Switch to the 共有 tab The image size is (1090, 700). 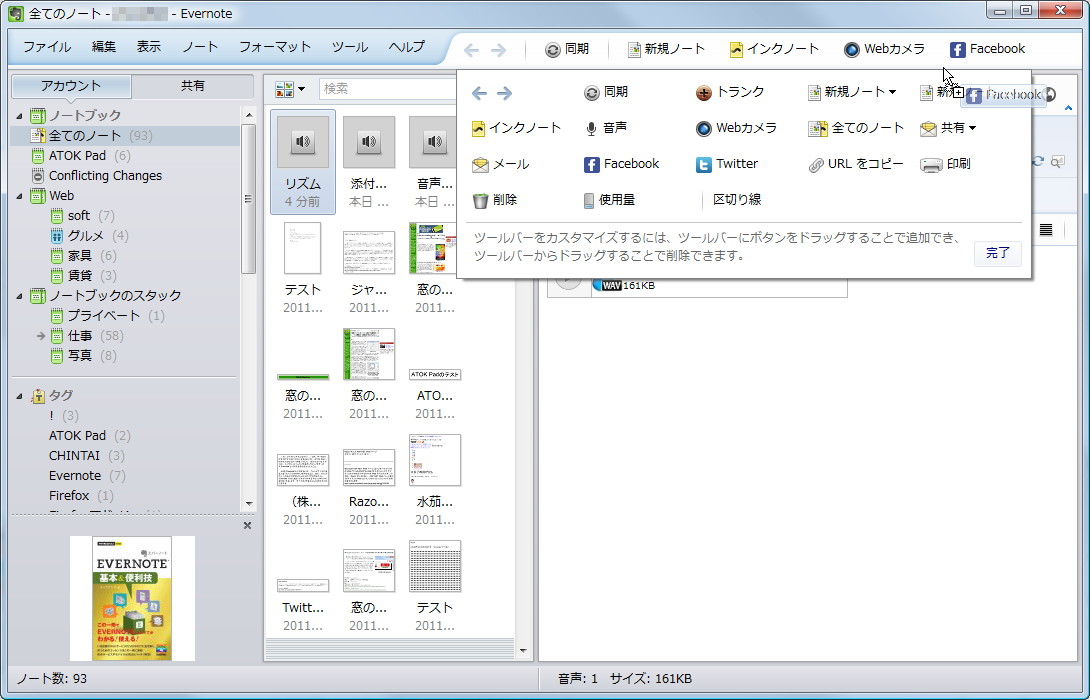tap(193, 86)
